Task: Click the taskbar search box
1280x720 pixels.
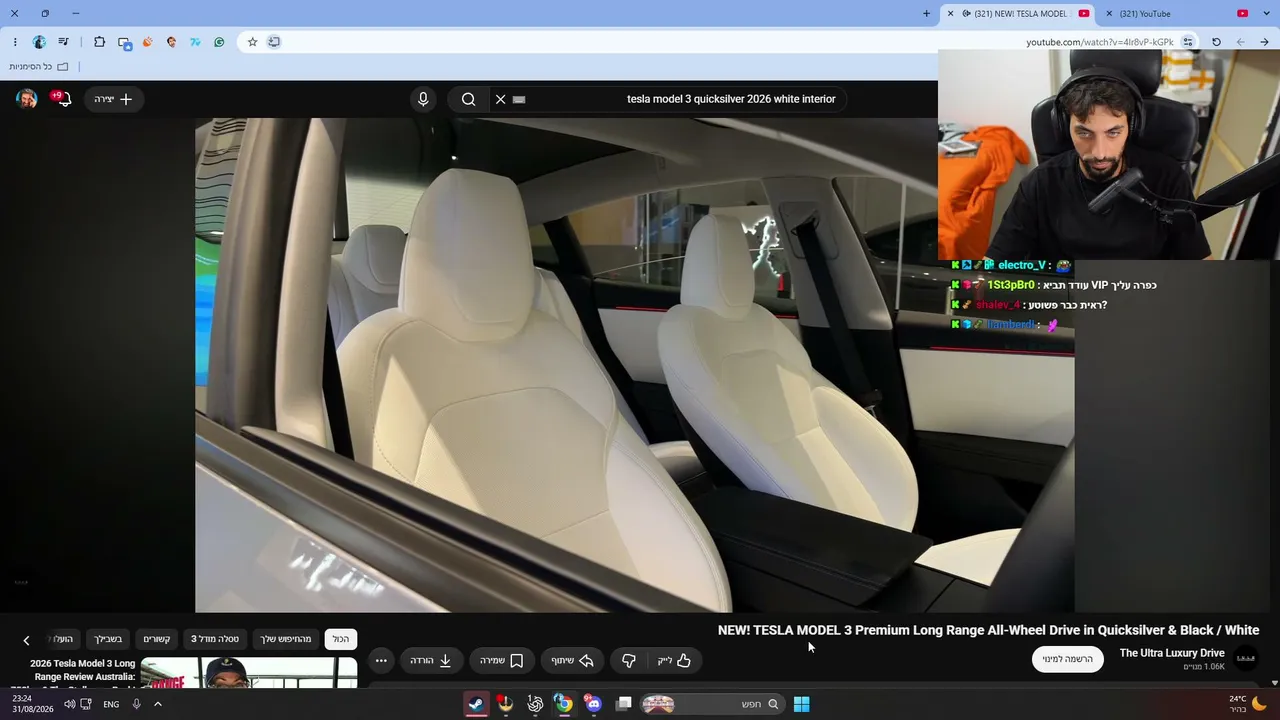Action: [712, 704]
